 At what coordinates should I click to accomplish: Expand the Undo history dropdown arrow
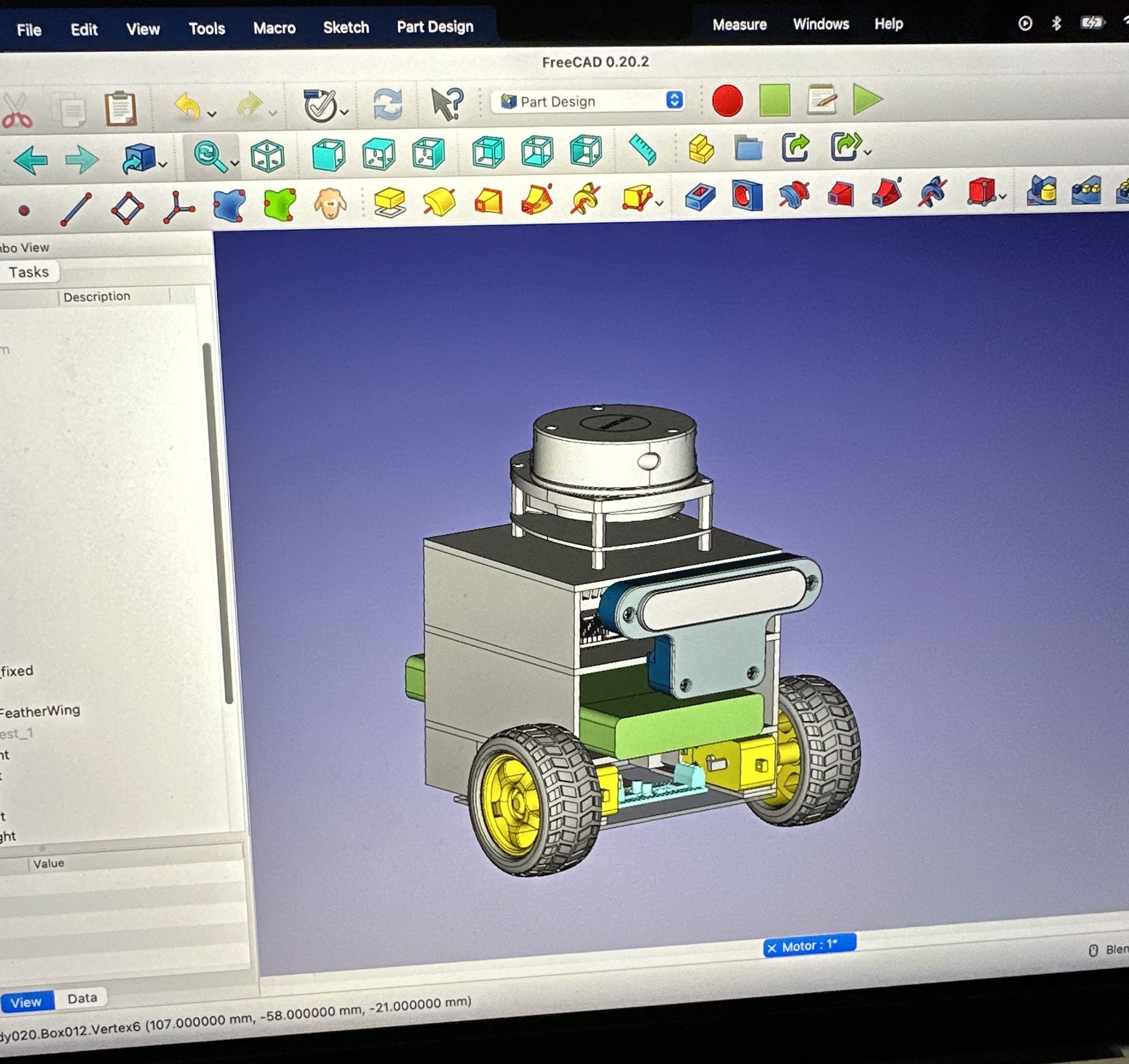coord(212,114)
